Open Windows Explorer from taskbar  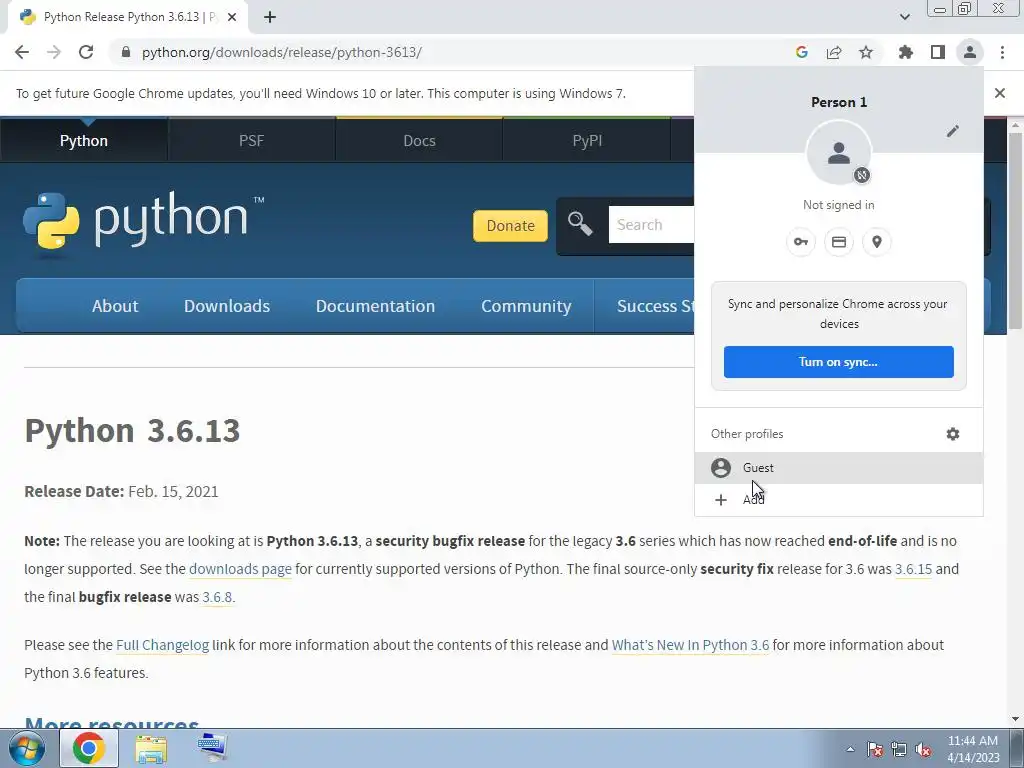[x=151, y=748]
